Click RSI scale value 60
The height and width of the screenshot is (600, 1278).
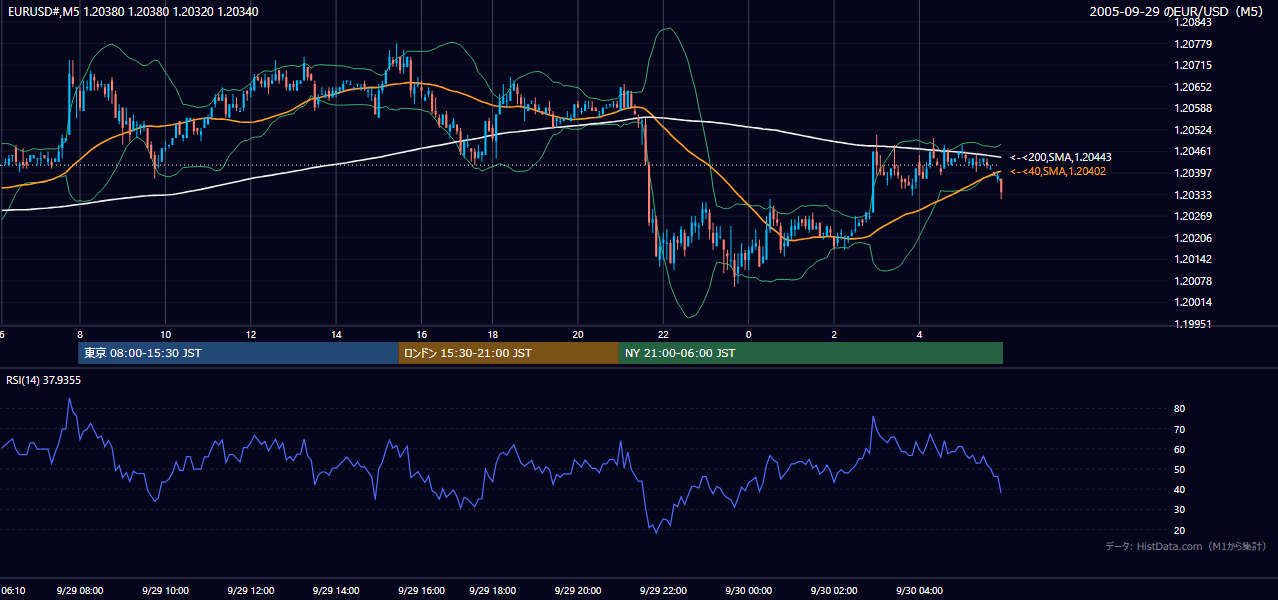pos(1180,449)
